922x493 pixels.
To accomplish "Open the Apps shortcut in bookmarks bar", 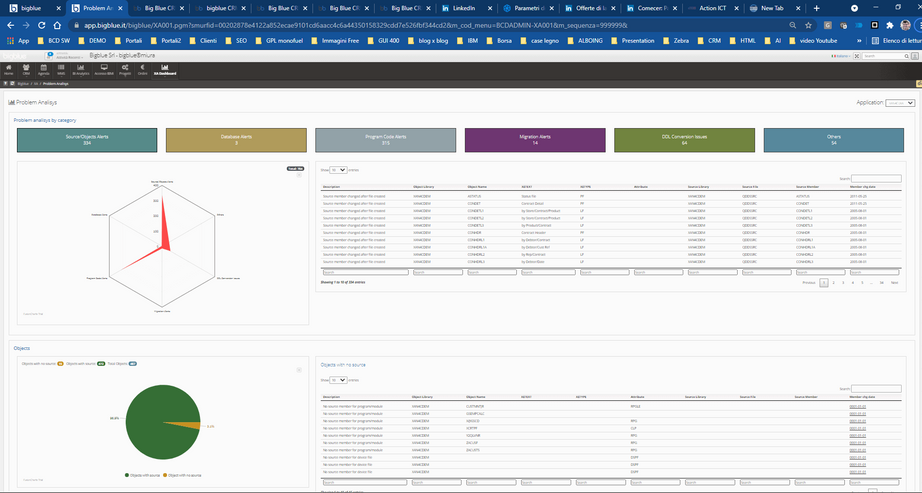I will [x=18, y=41].
